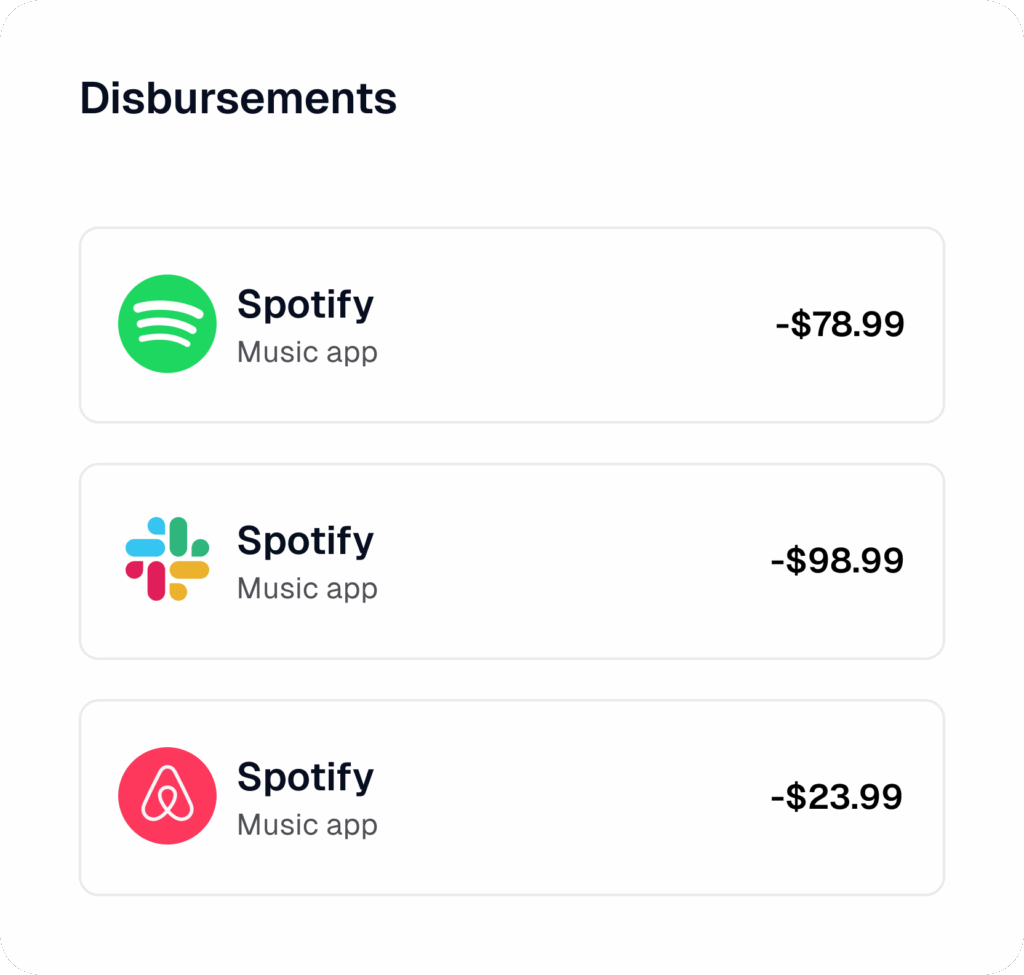
Task: Click the Spotify title beside the Slack logo
Action: point(305,540)
